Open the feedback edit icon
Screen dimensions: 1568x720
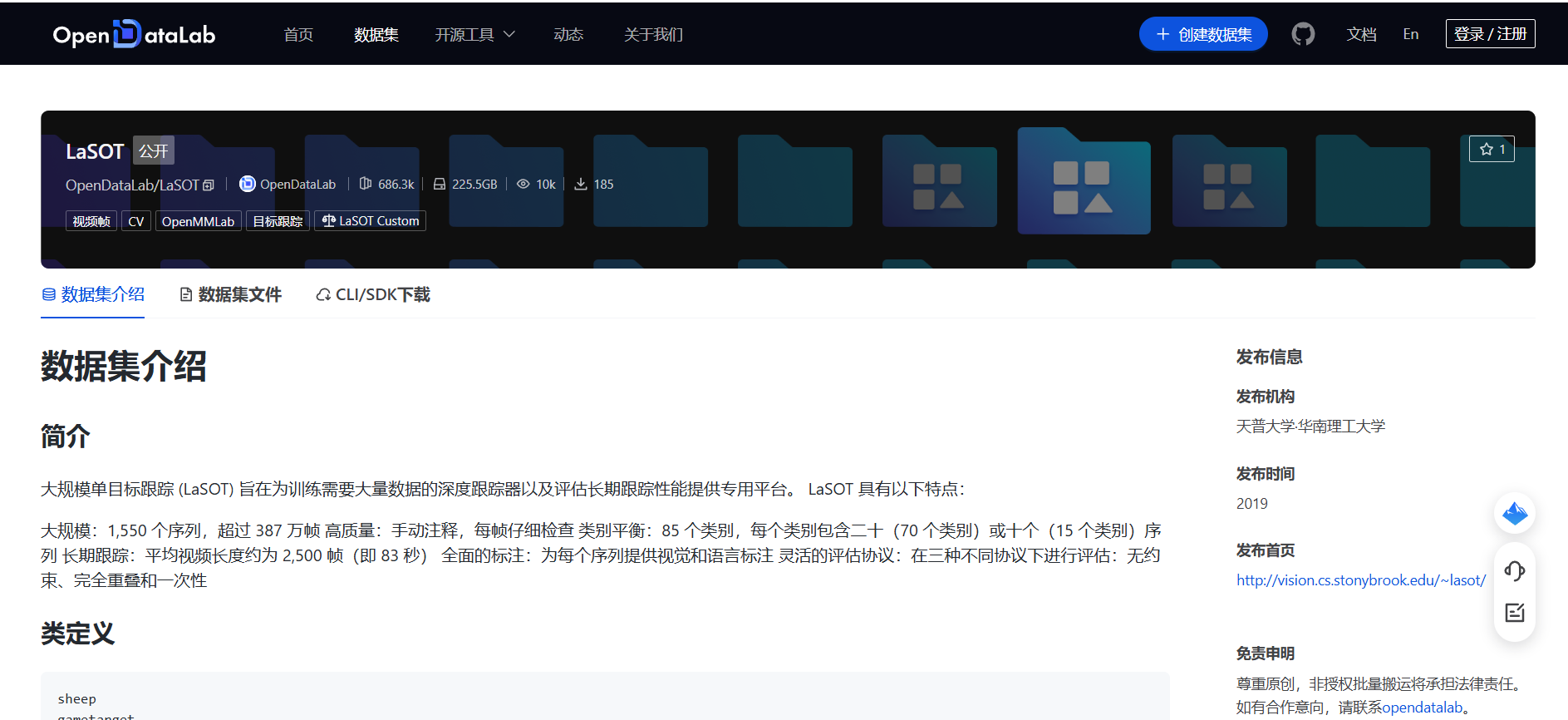1515,613
